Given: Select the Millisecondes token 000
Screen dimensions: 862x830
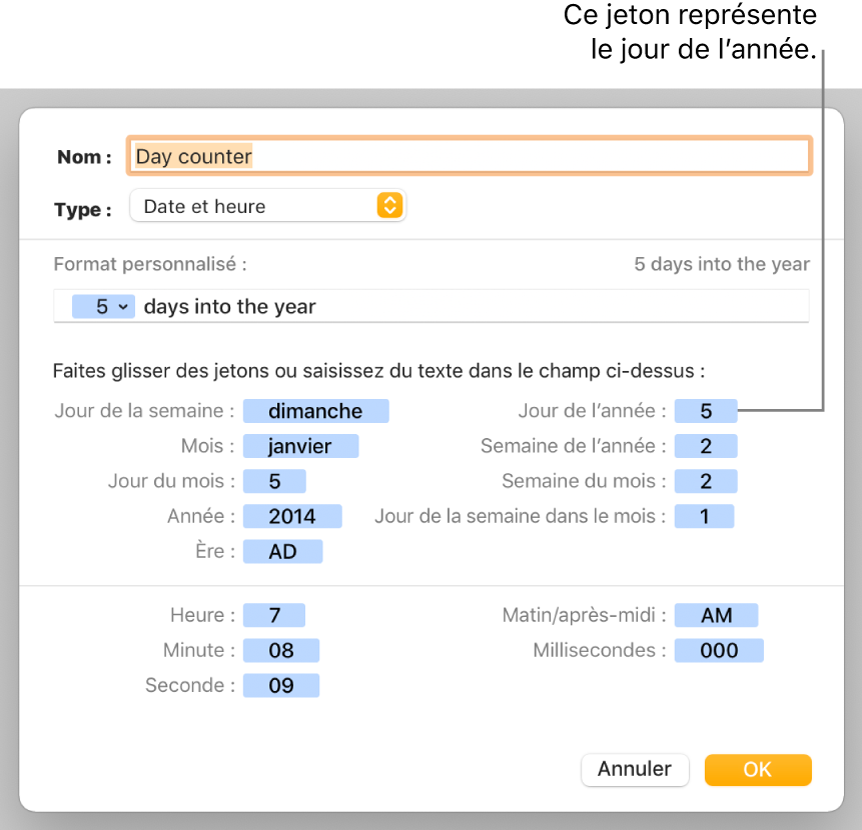Looking at the screenshot, I should click(718, 651).
